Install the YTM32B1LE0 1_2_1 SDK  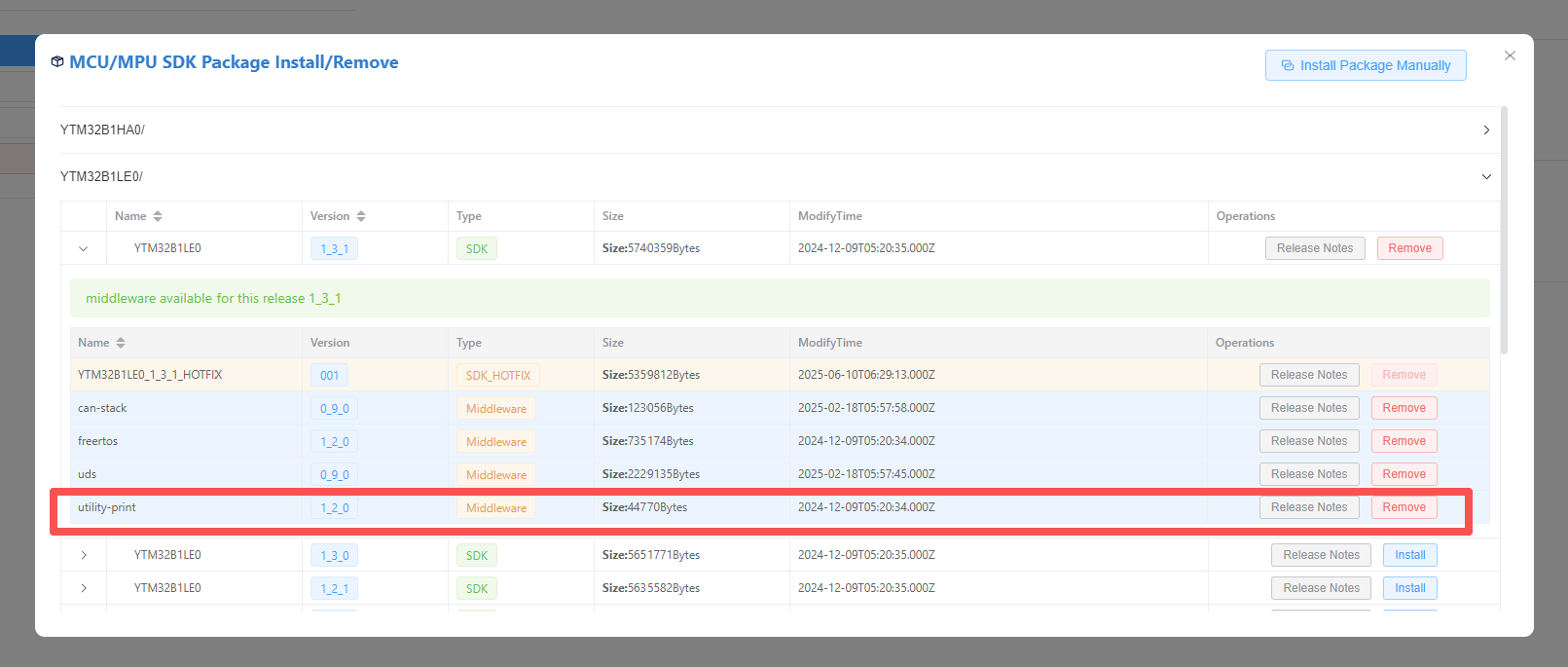click(x=1409, y=588)
